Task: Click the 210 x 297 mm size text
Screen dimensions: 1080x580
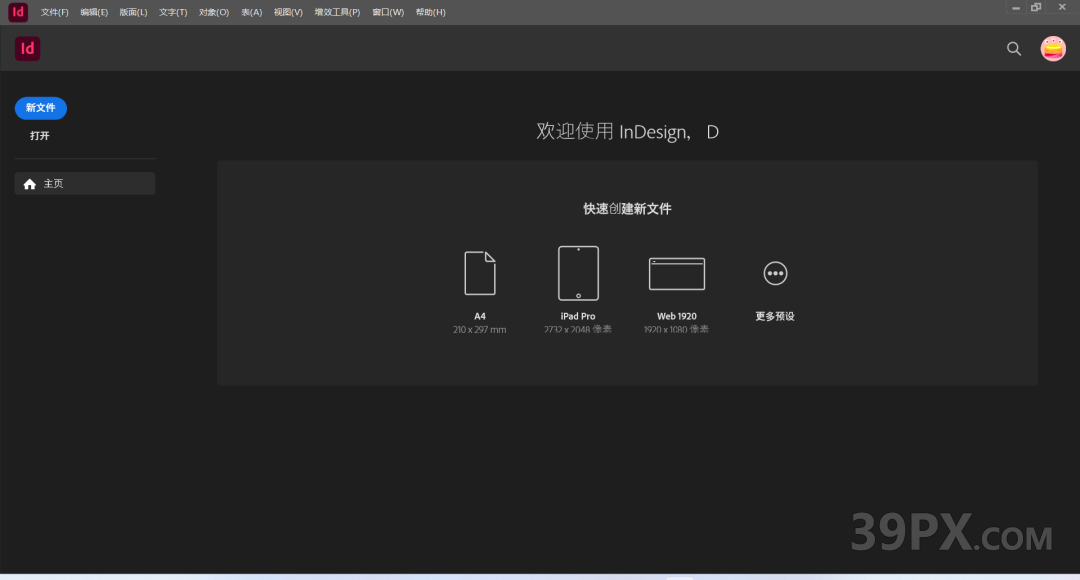Action: pos(479,330)
